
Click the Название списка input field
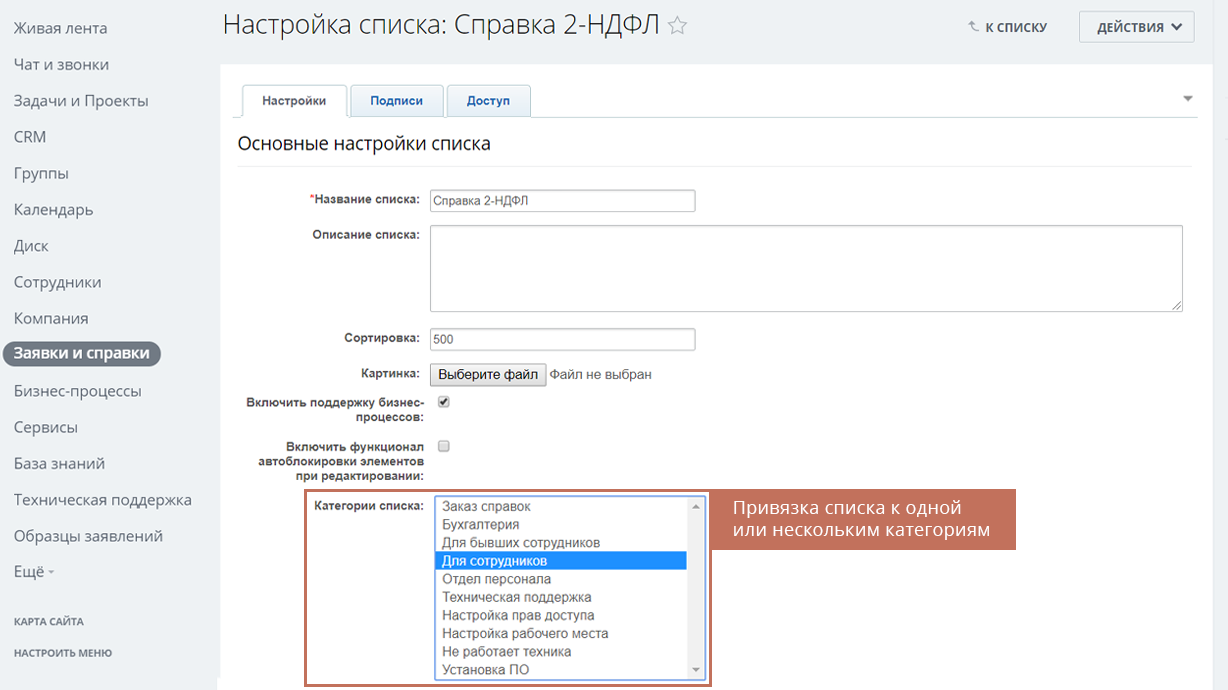[x=562, y=201]
